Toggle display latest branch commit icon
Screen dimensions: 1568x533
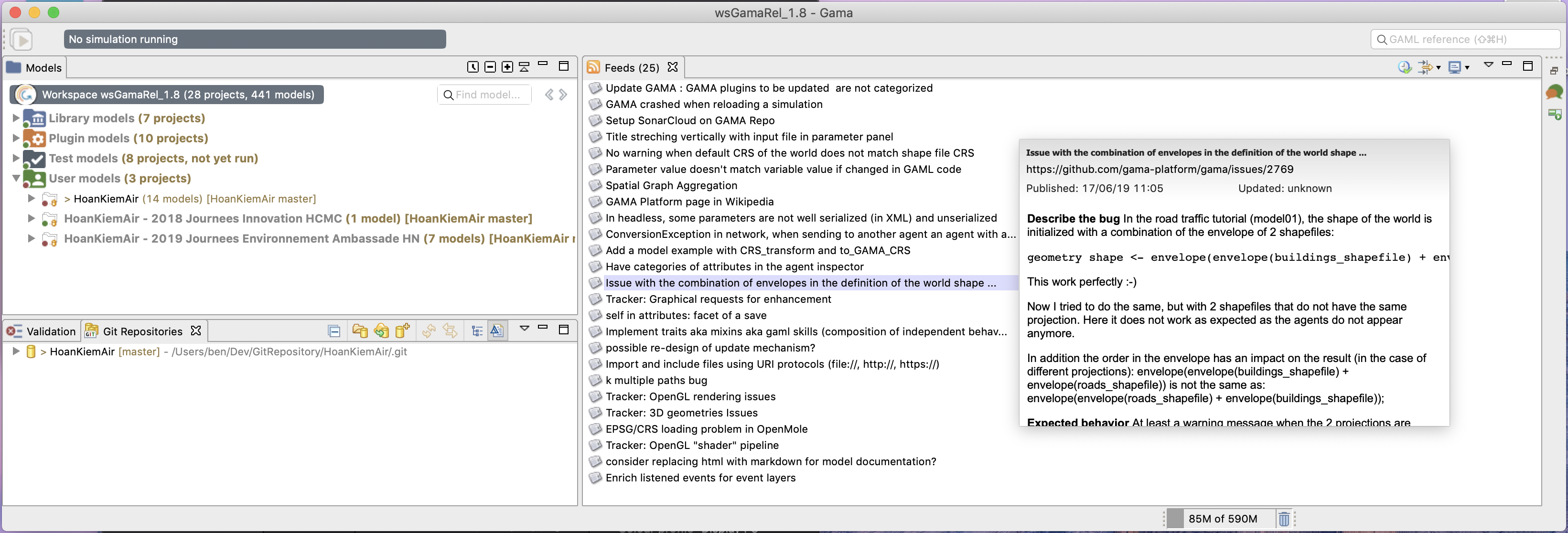click(497, 330)
